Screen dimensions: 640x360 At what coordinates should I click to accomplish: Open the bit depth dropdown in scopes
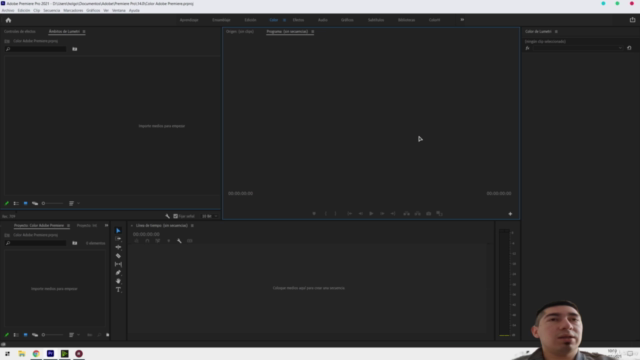[x=210, y=216]
